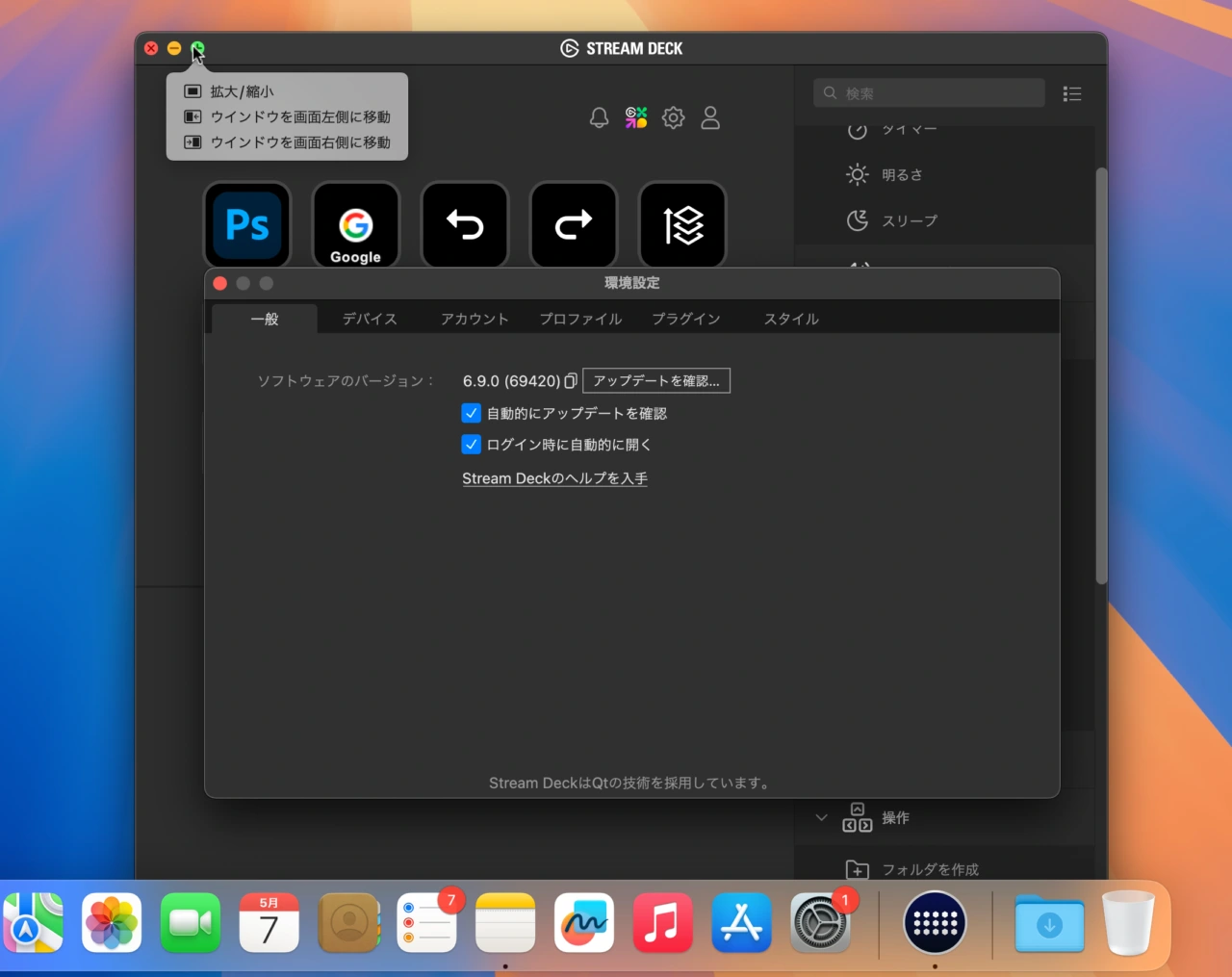Toggle 自動的にアップデートを確認 checkbox
1232x977 pixels.
click(472, 413)
